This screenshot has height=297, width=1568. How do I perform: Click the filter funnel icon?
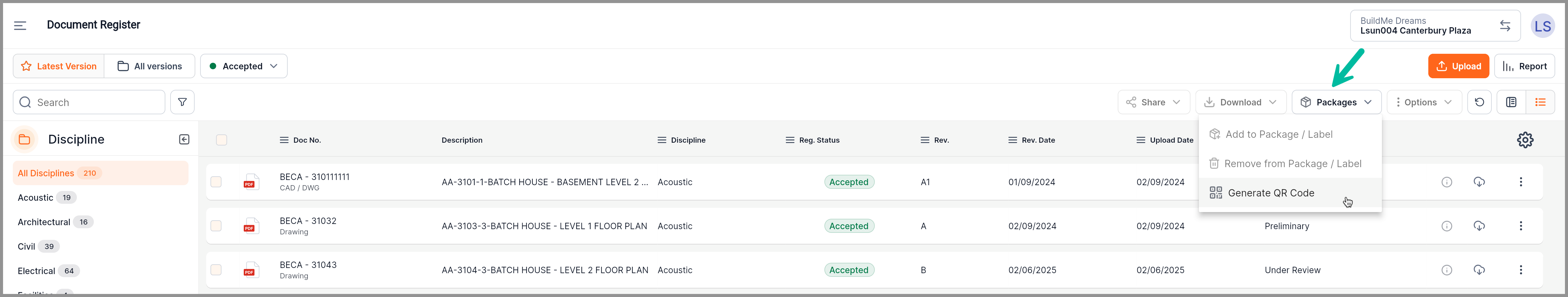pyautogui.click(x=182, y=102)
